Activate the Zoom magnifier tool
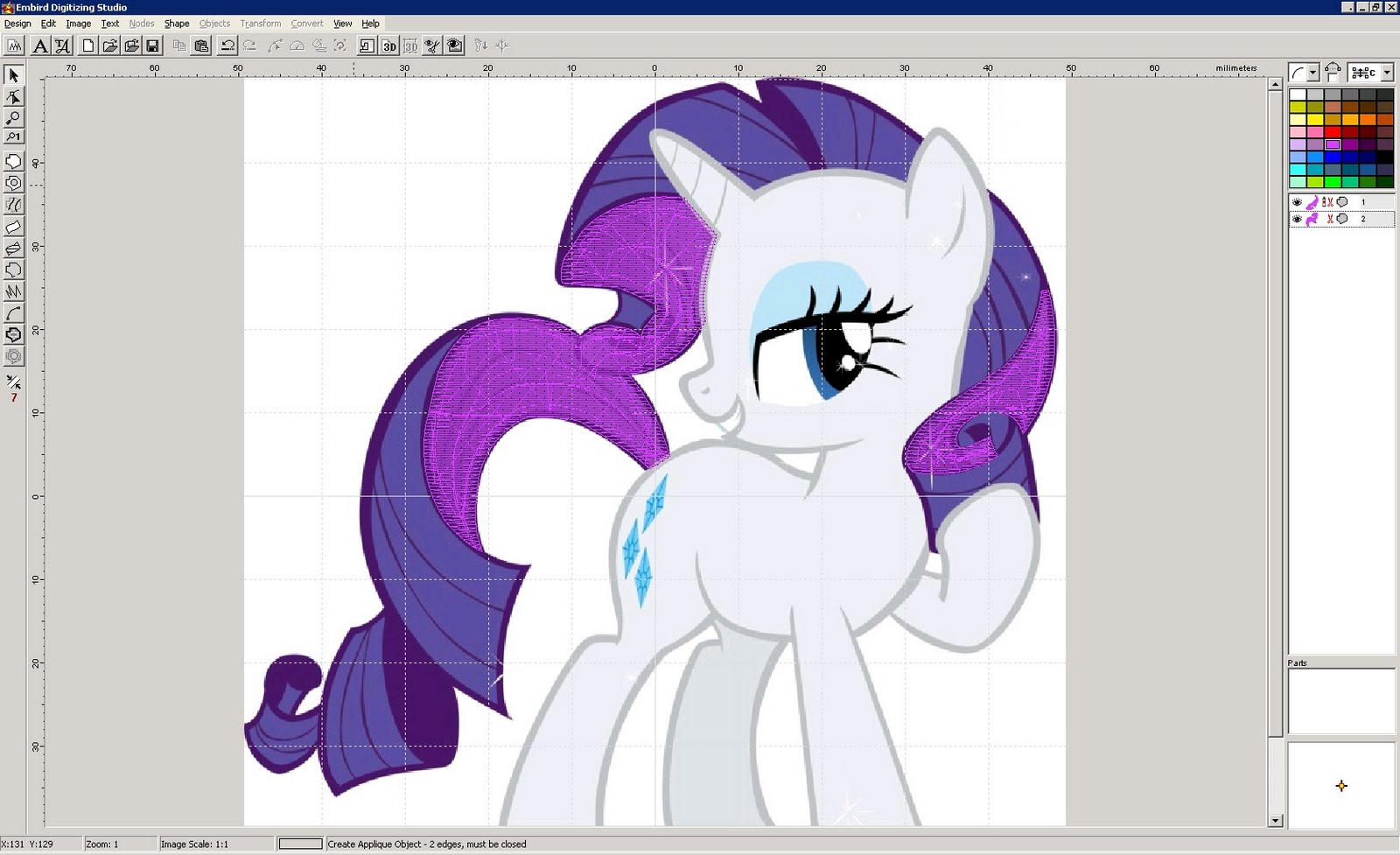Screen dimensions: 1400x855 (13, 118)
